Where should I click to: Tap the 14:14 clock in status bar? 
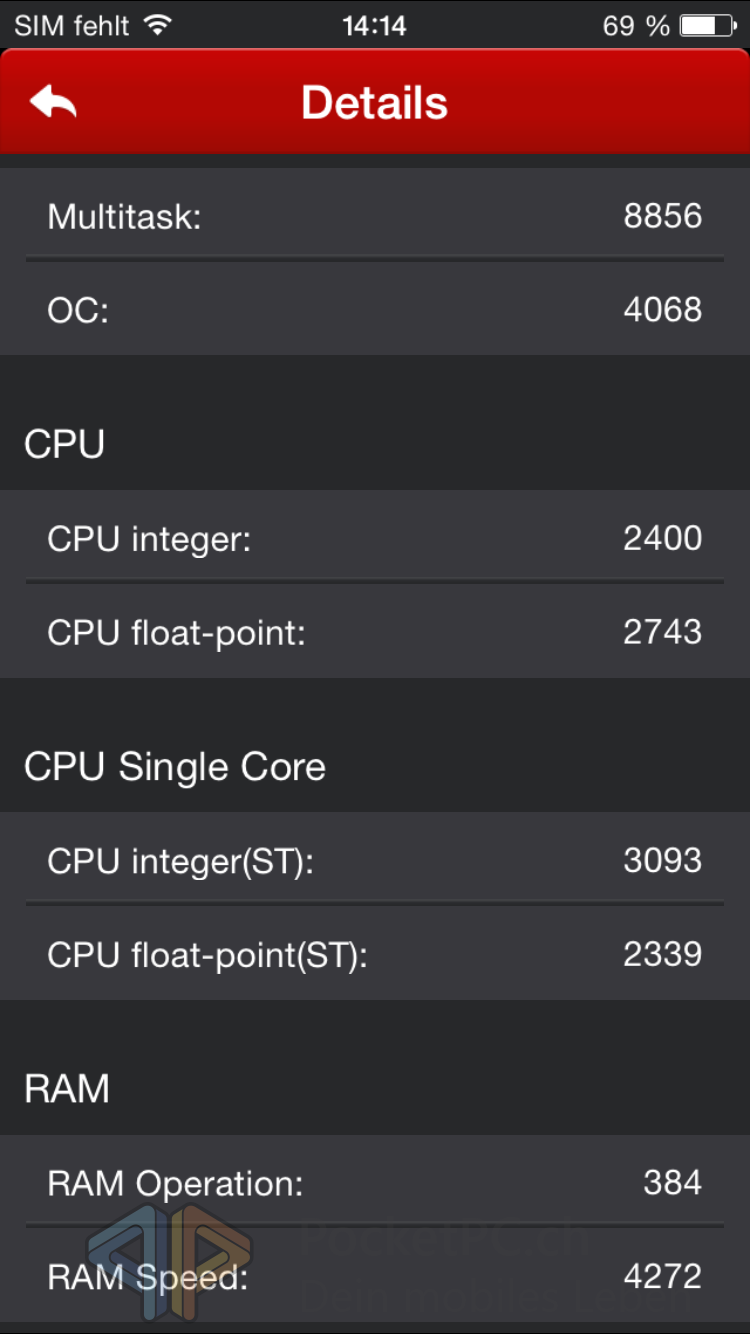374,25
